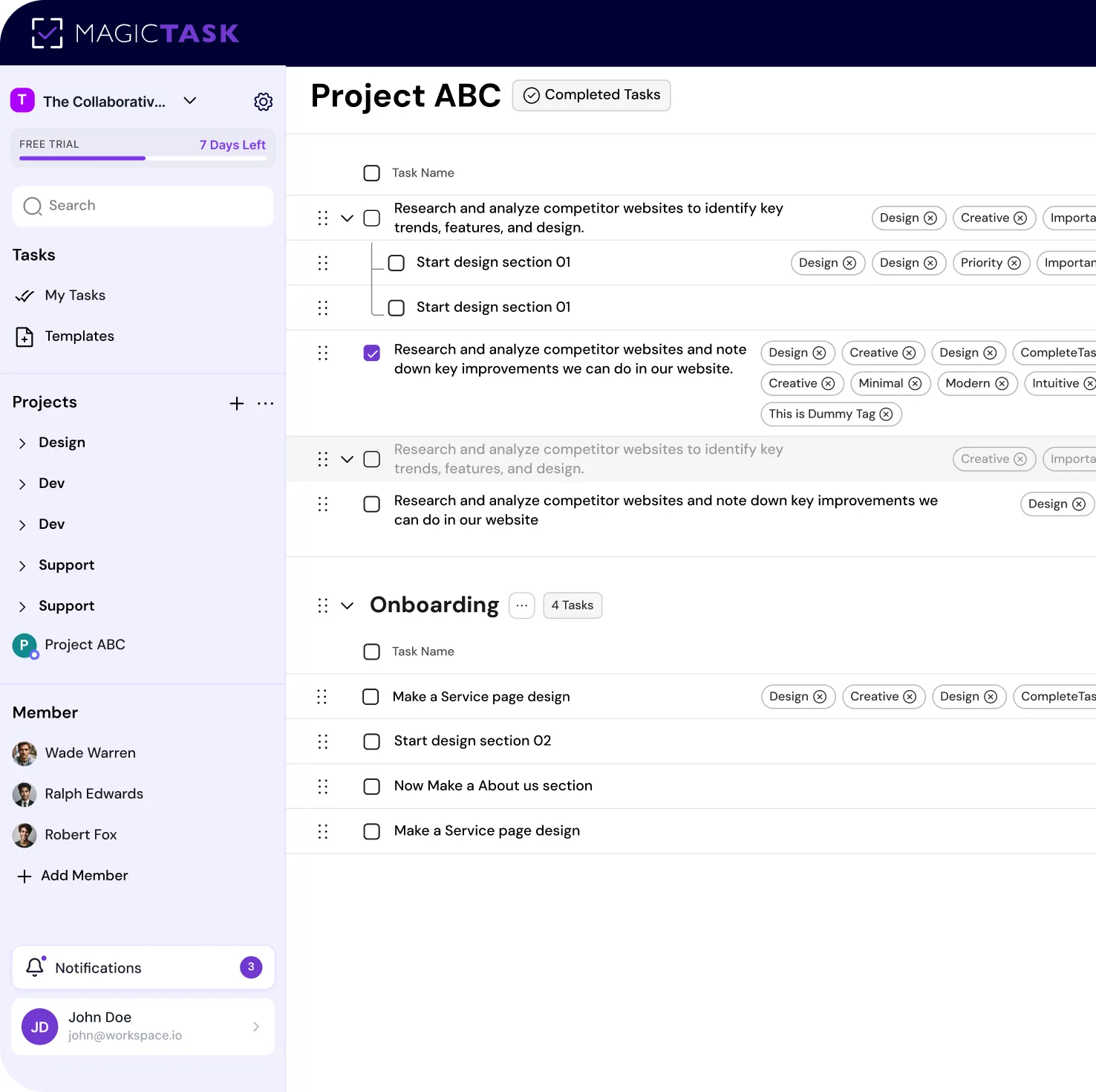This screenshot has height=1092, width=1096.
Task: Open workspace settings gear icon
Action: (x=264, y=102)
